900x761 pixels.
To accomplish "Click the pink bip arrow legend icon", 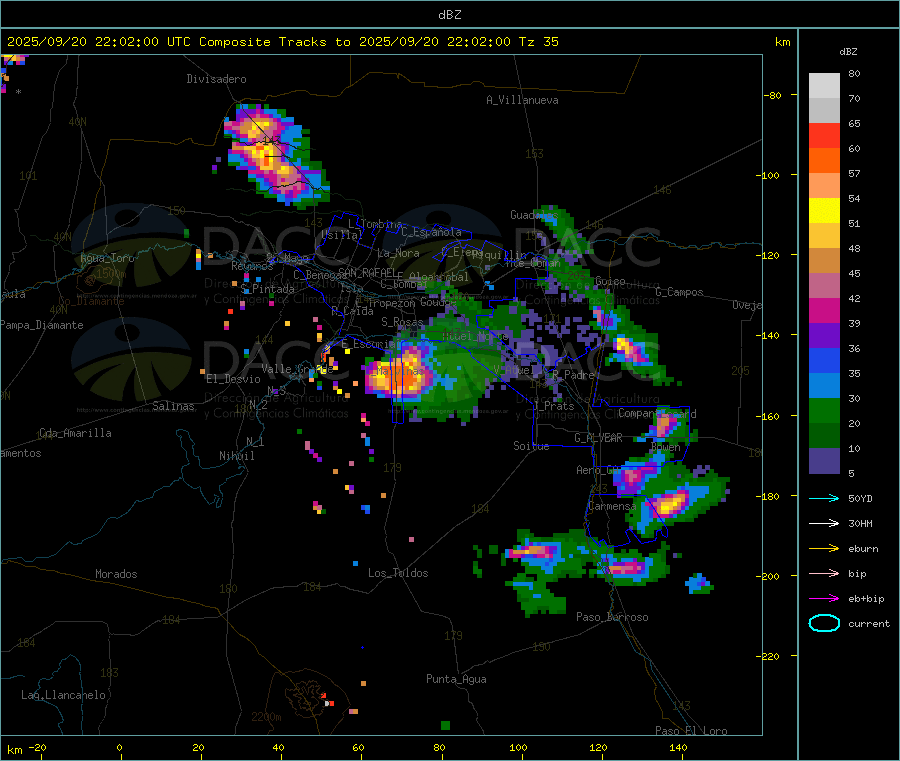I will pos(824,573).
